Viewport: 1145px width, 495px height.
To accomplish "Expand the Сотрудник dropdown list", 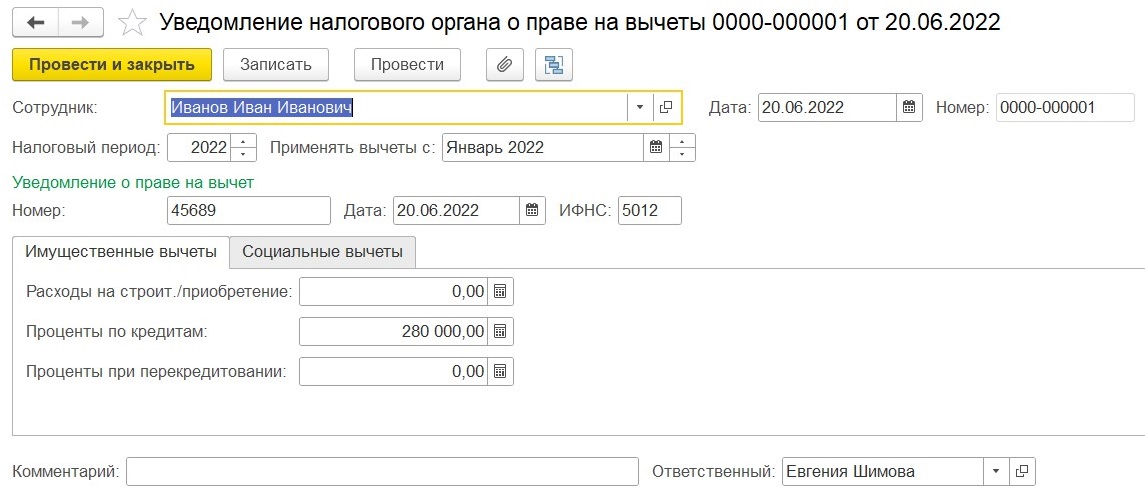I will (640, 107).
